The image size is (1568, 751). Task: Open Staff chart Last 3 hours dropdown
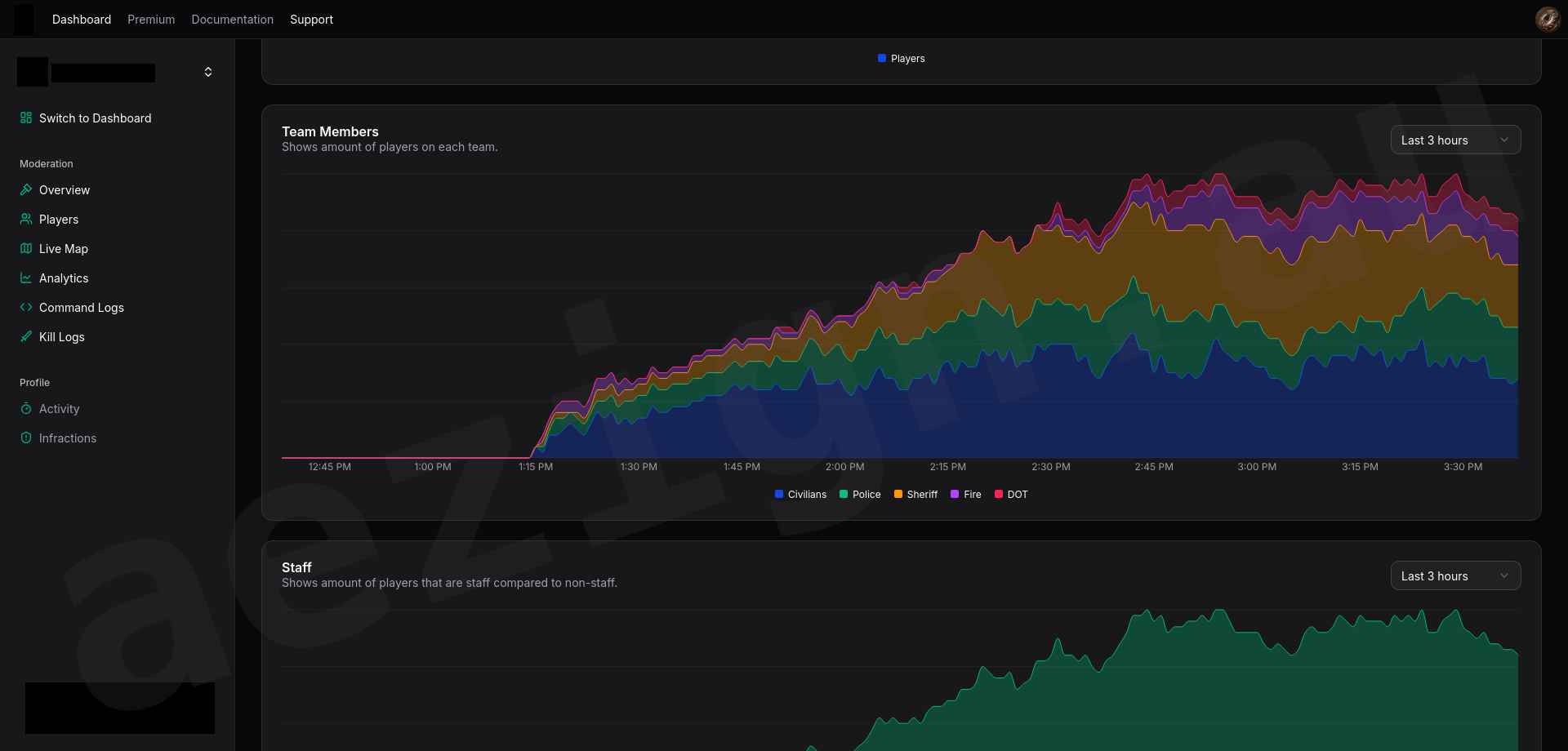[1455, 576]
